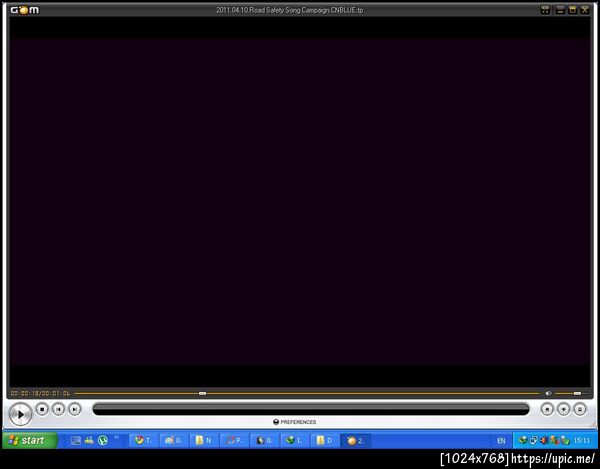Skip to the previous track
This screenshot has height=469, width=600.
[58, 409]
